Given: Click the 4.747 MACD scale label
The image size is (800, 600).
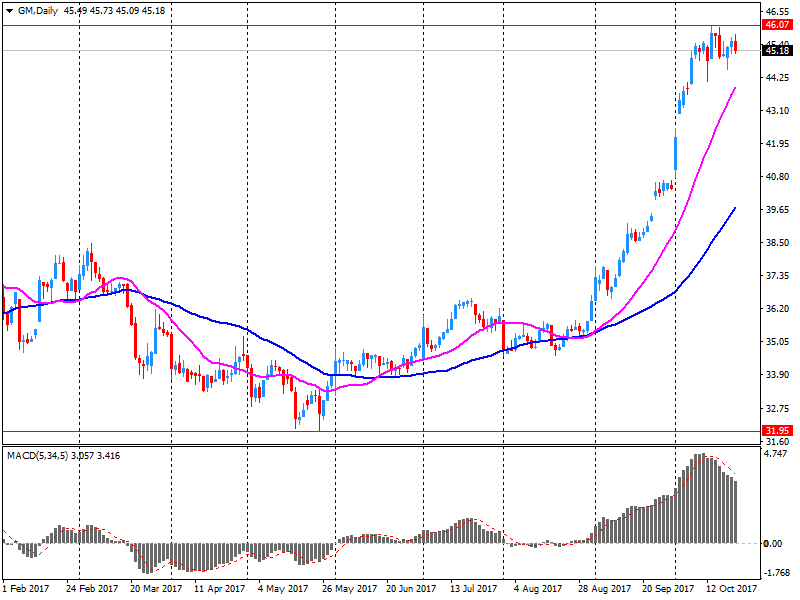Looking at the screenshot, I should point(776,454).
